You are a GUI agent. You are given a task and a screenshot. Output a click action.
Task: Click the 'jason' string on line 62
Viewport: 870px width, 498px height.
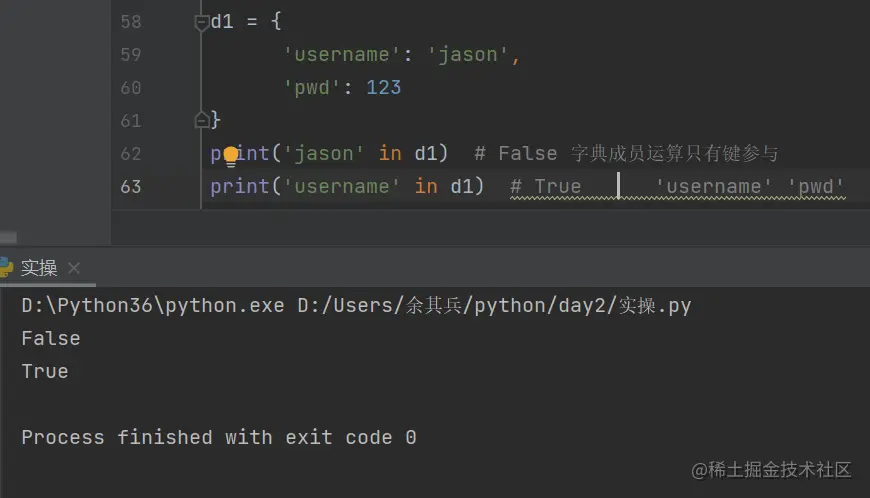(323, 154)
